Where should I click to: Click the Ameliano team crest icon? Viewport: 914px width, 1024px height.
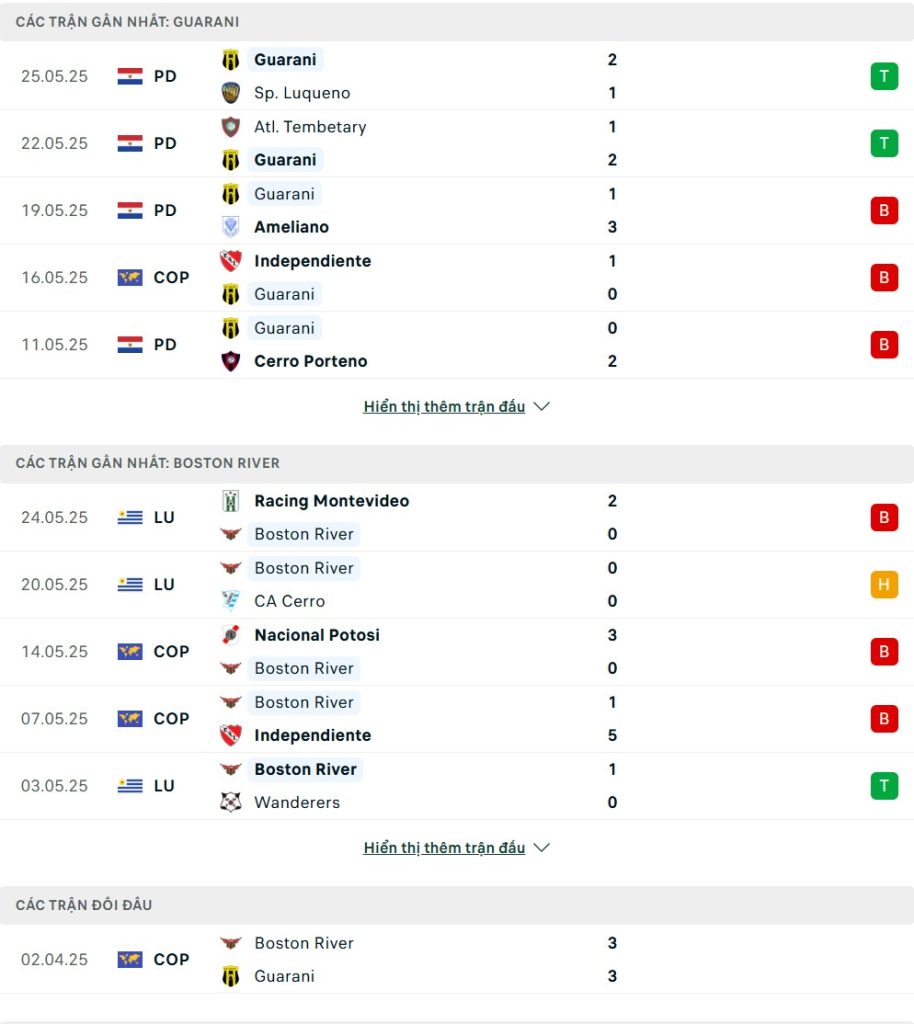point(230,227)
